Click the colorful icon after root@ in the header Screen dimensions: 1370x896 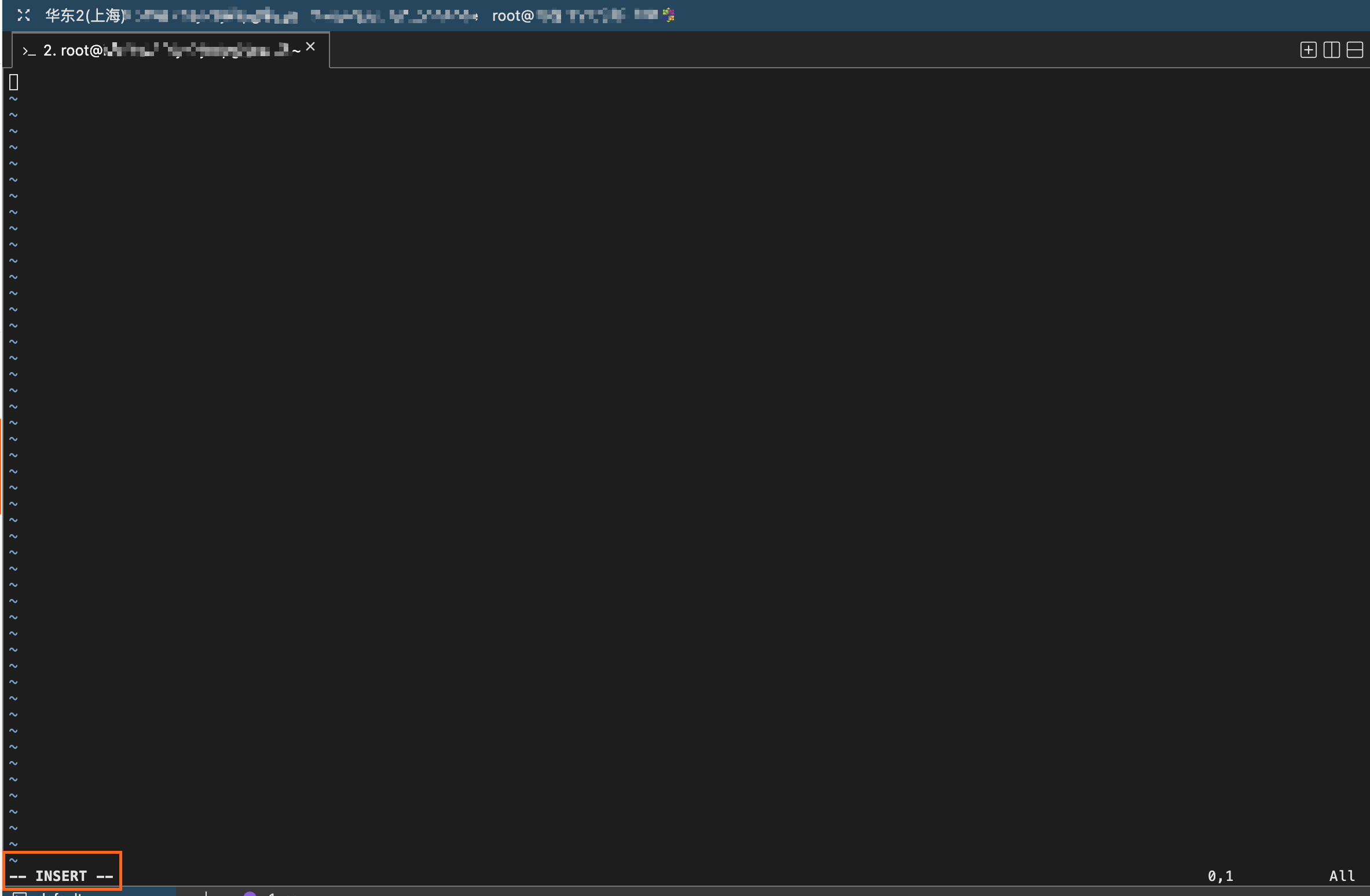click(x=669, y=15)
